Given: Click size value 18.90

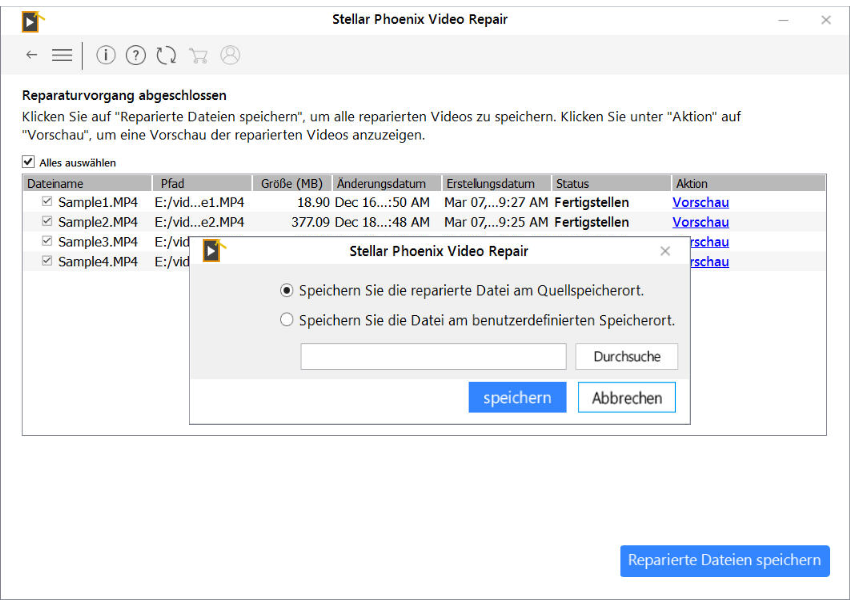Looking at the screenshot, I should pyautogui.click(x=313, y=202).
